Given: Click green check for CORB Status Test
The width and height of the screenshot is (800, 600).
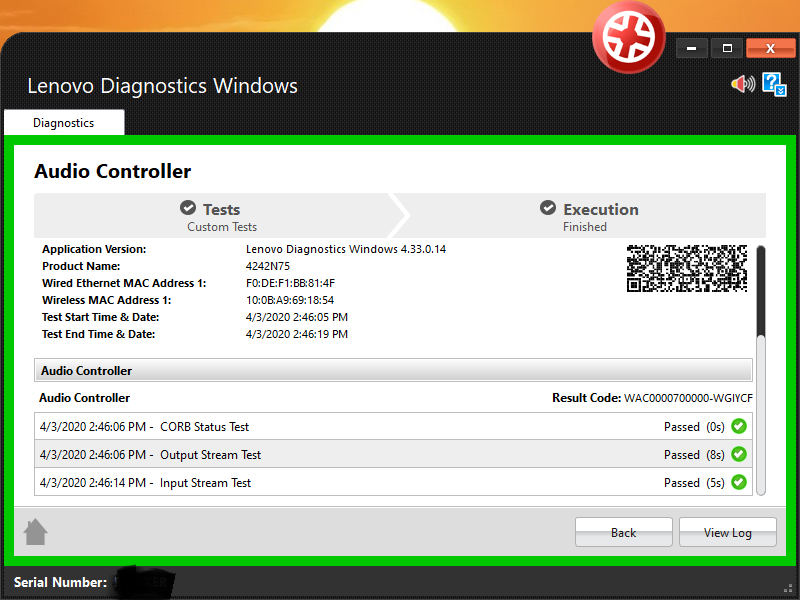Looking at the screenshot, I should [739, 426].
